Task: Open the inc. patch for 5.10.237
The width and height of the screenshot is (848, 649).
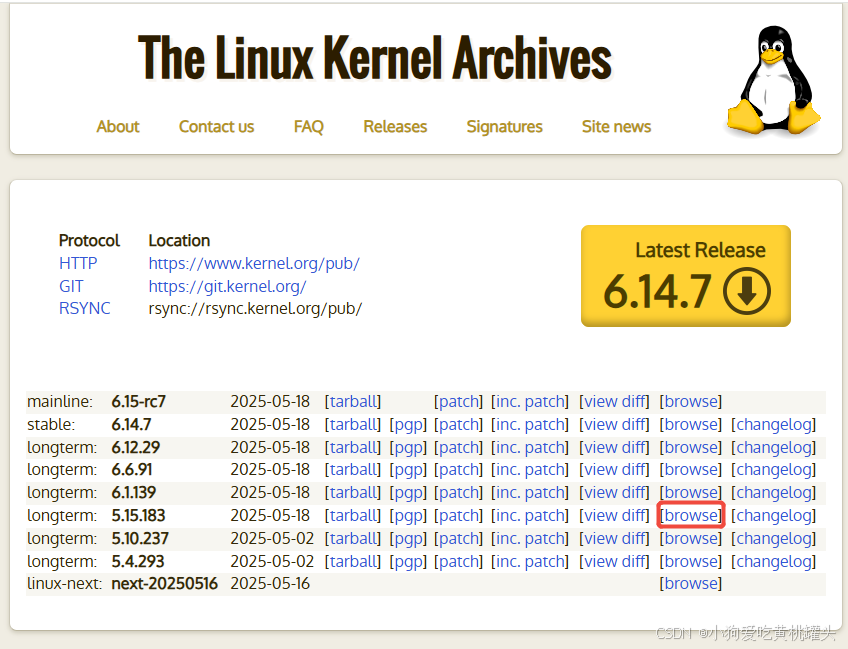Action: (x=529, y=538)
